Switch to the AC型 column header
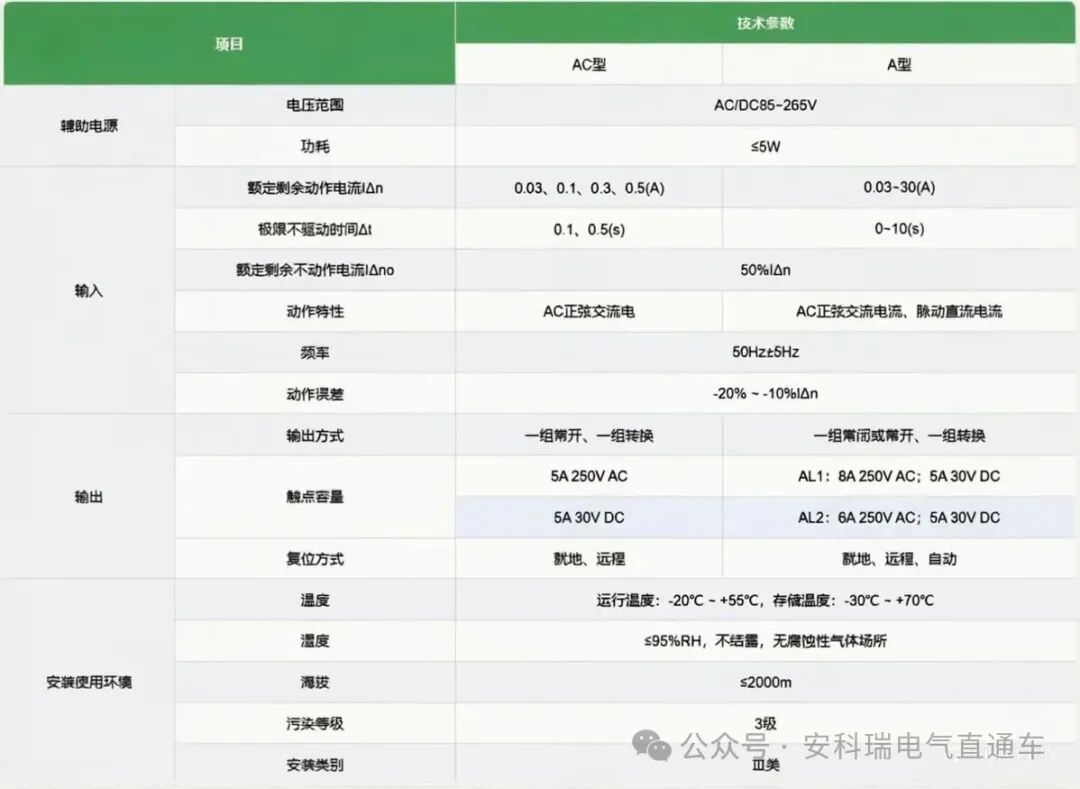This screenshot has height=789, width=1080. point(588,64)
